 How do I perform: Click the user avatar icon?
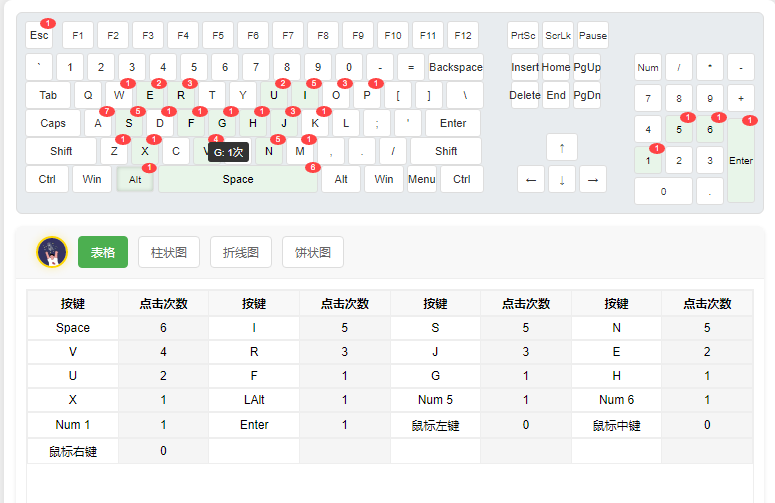click(x=52, y=252)
